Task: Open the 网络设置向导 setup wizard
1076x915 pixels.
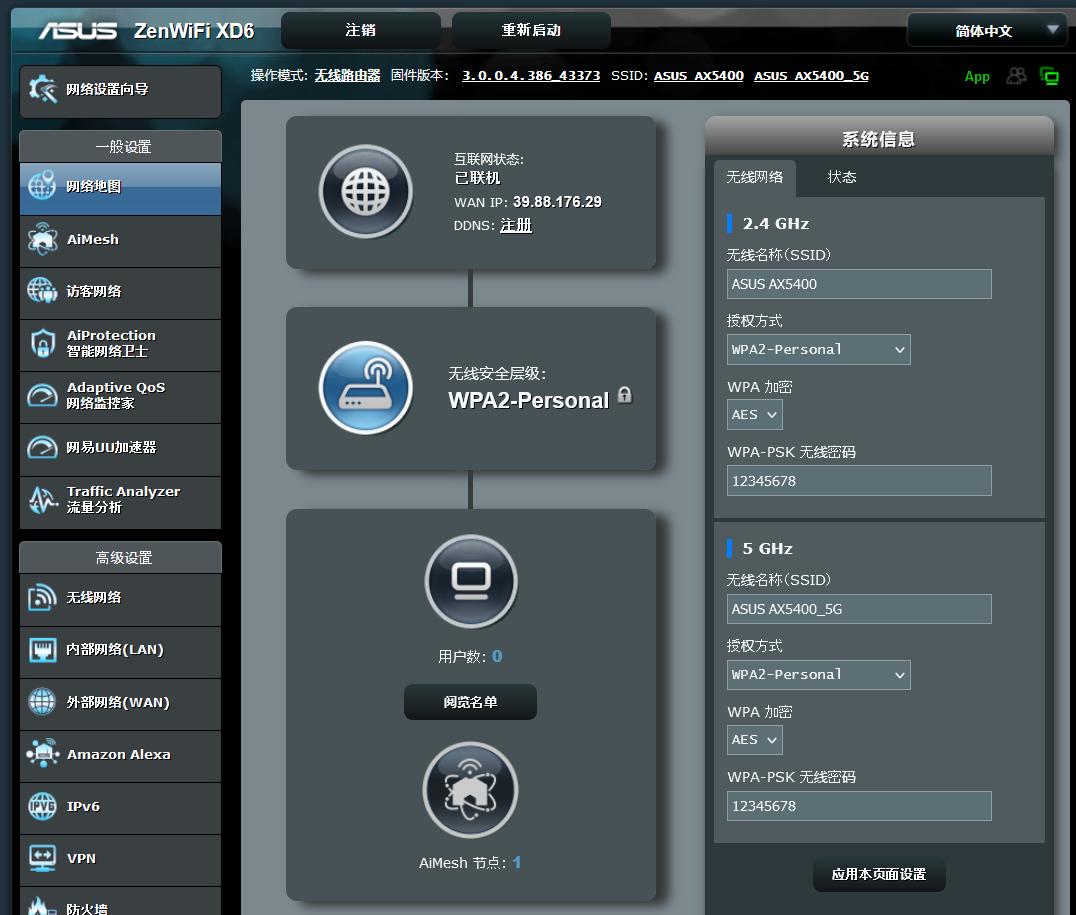Action: click(120, 90)
